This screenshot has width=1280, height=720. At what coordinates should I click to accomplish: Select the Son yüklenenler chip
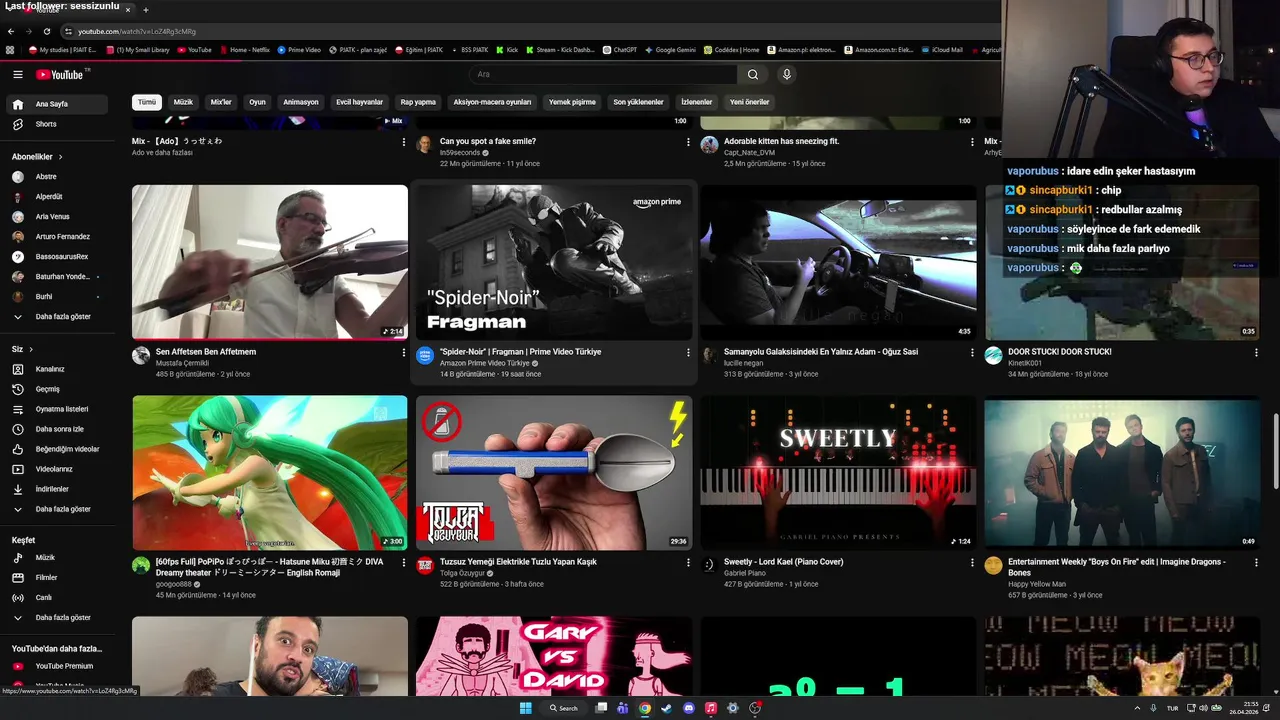[x=638, y=102]
